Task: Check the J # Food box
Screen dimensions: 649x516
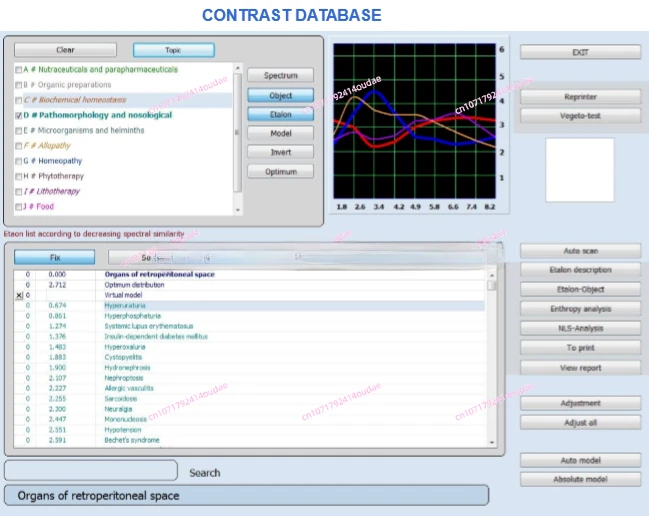Action: [18, 207]
